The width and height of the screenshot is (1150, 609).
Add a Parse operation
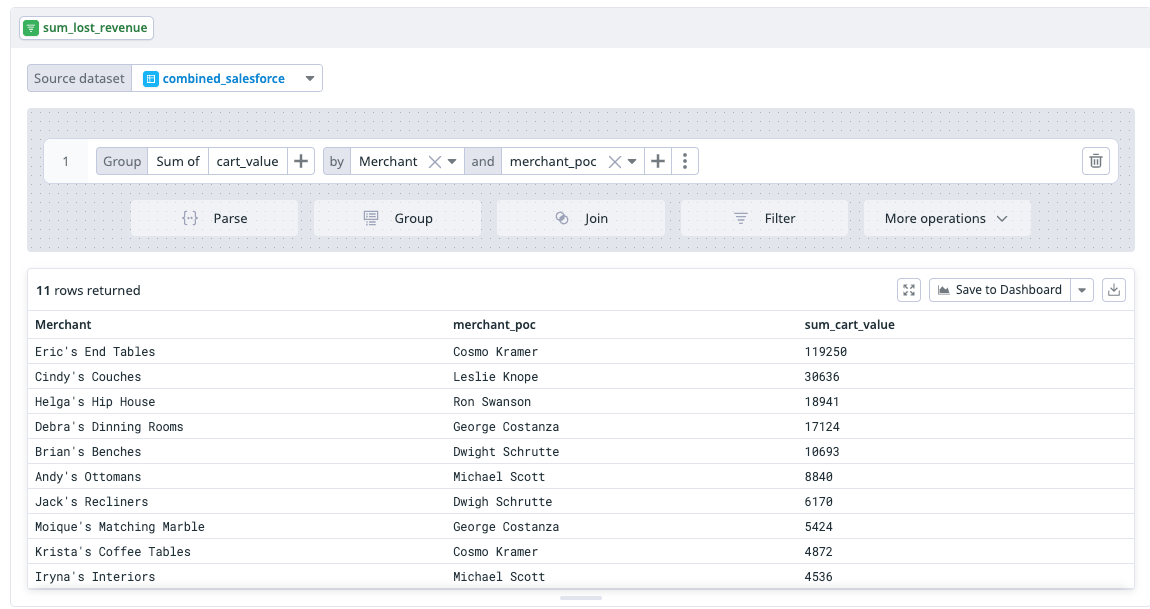214,218
